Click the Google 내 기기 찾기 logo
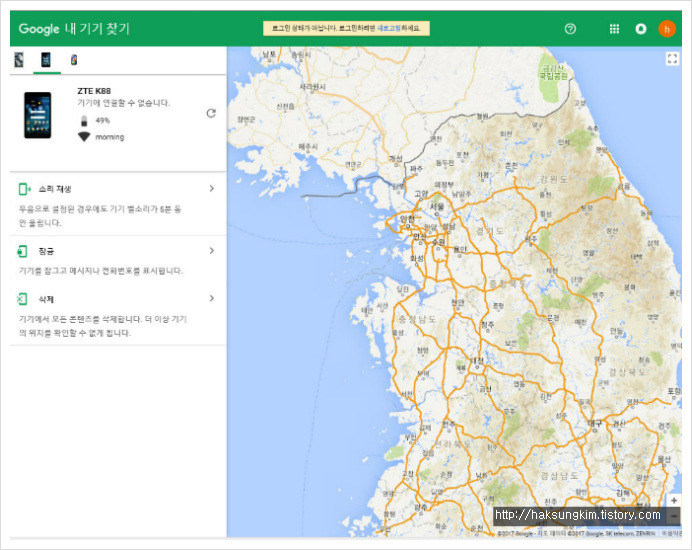This screenshot has height=550, width=692. pyautogui.click(x=74, y=29)
